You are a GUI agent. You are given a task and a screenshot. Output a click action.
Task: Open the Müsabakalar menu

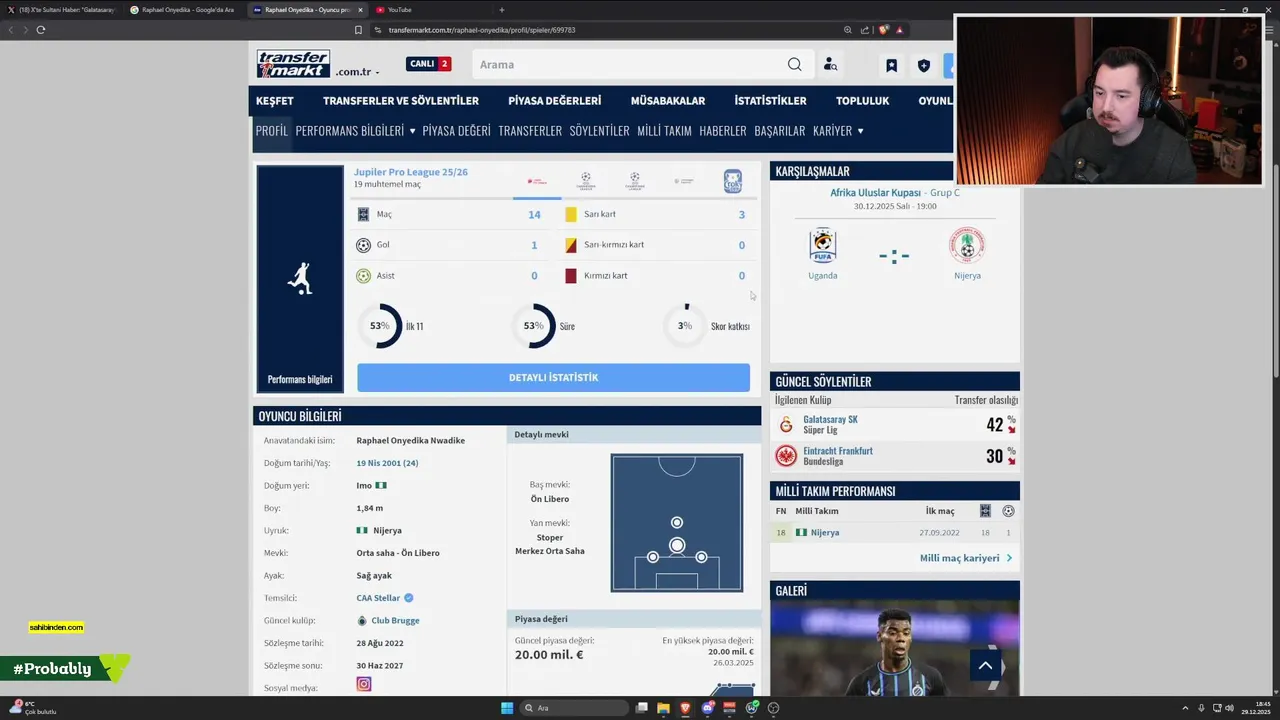[668, 101]
